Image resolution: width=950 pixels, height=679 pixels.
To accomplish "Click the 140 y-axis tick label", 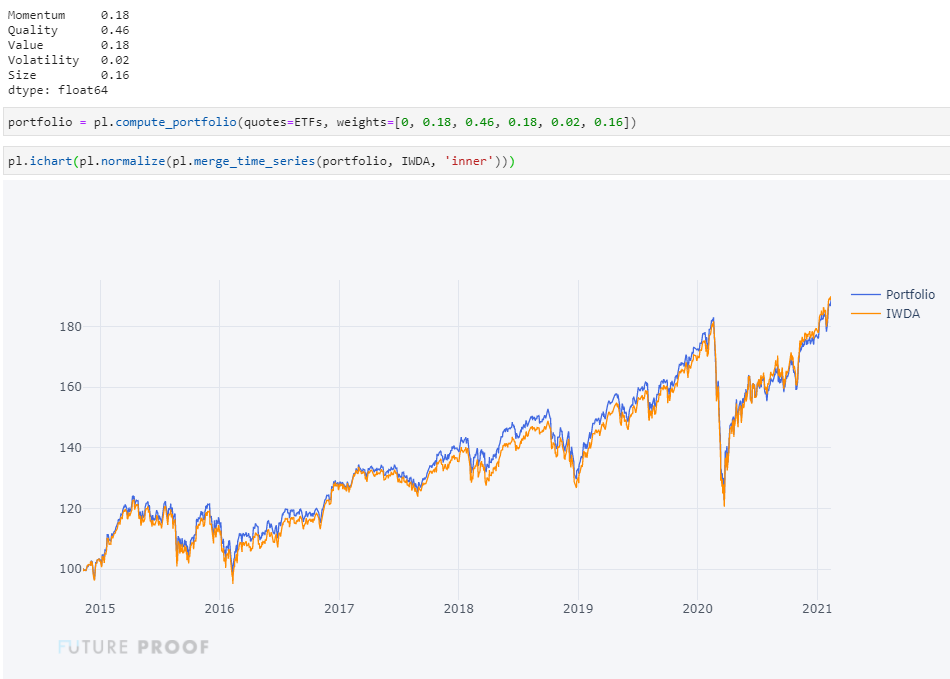I will (x=69, y=448).
